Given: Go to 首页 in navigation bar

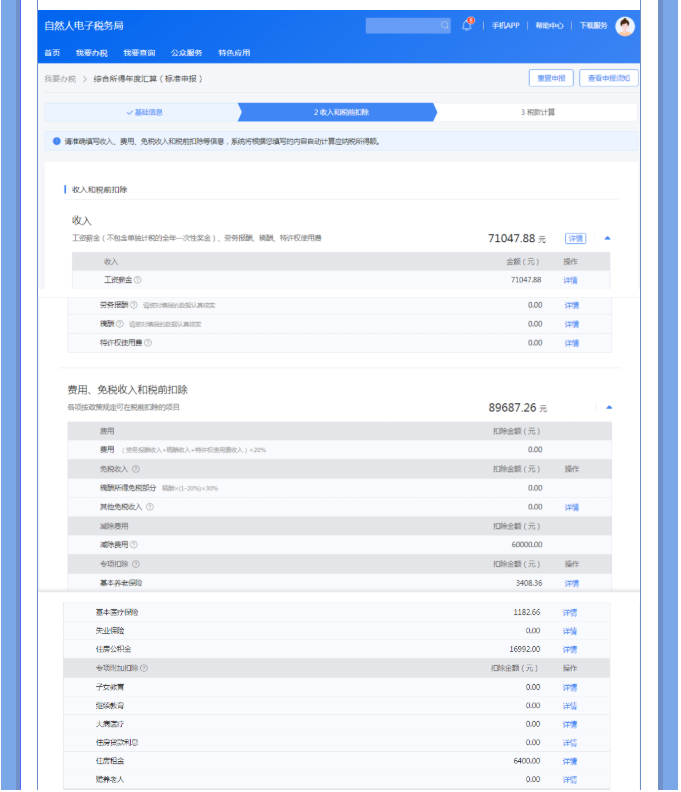Looking at the screenshot, I should pos(52,53).
